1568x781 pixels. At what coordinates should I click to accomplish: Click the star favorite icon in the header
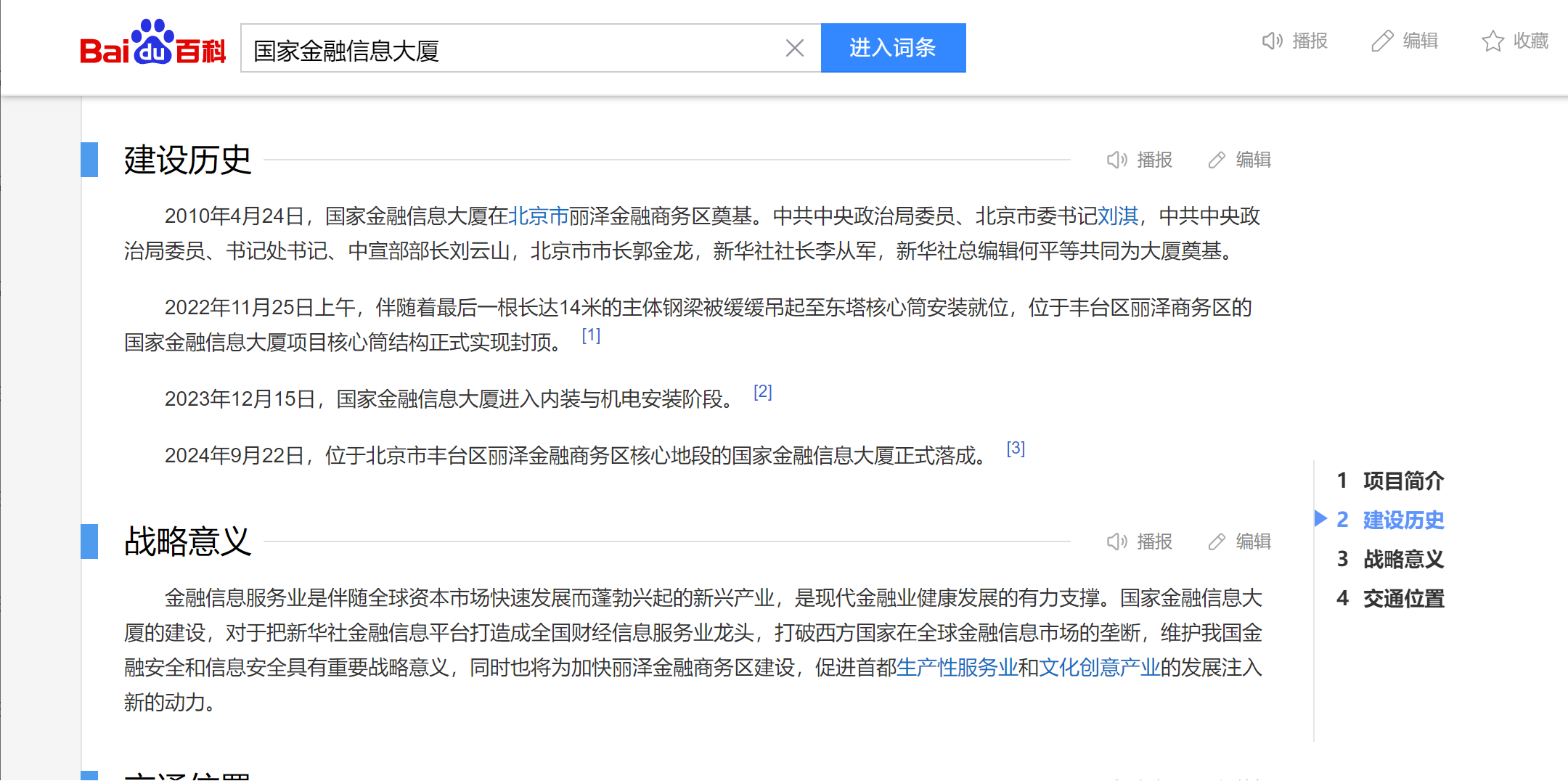1493,41
